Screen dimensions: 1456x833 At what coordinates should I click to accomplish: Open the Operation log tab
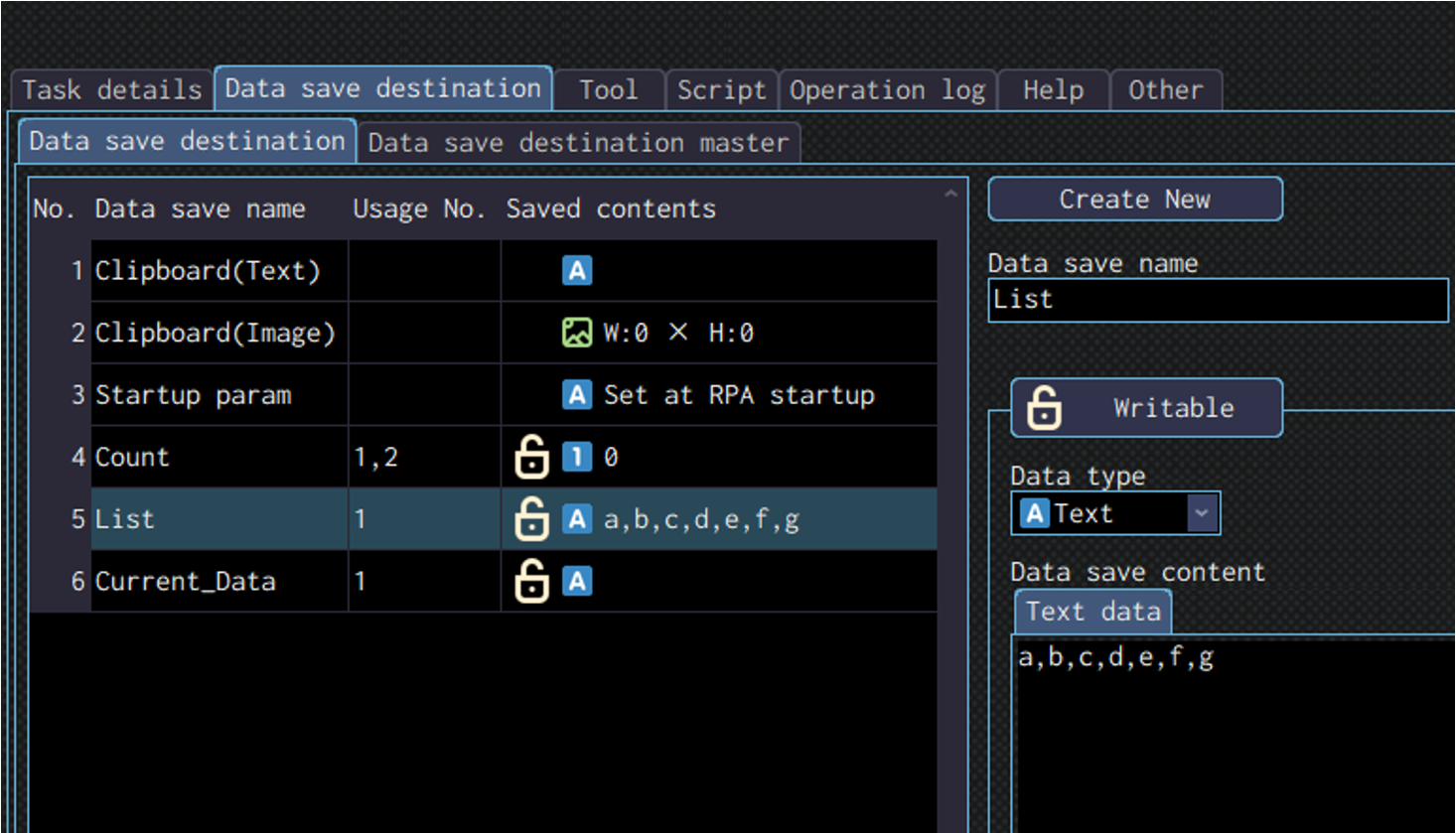(x=887, y=90)
